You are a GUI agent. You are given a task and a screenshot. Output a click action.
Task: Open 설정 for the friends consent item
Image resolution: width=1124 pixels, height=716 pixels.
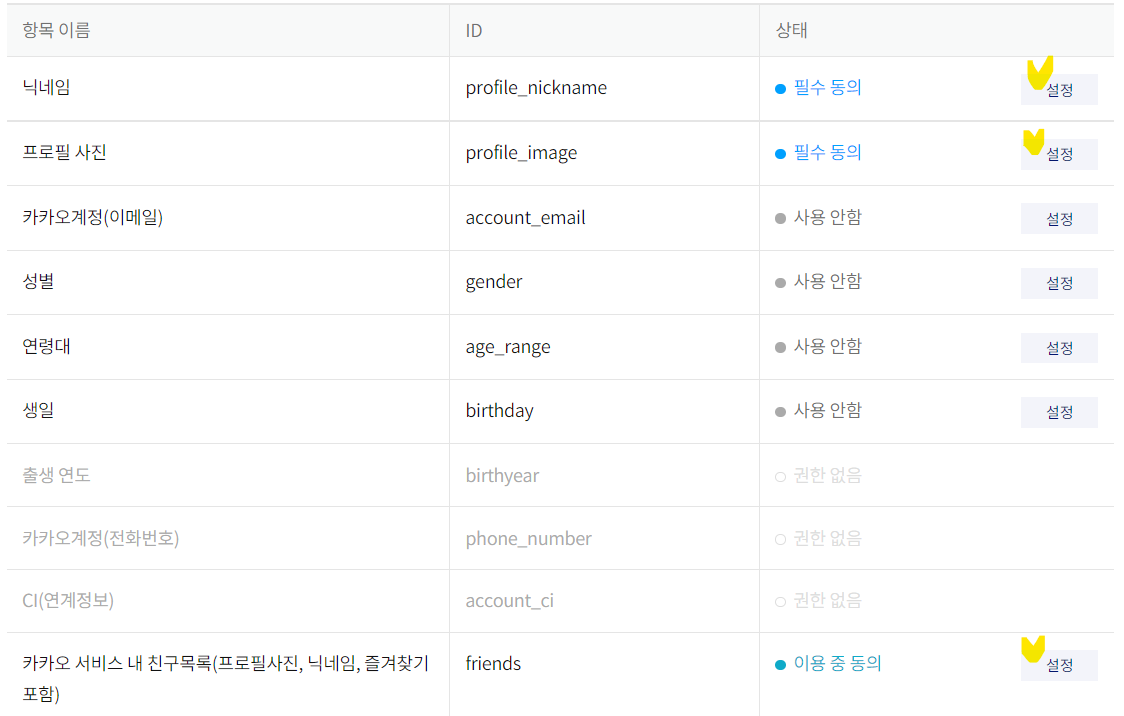[1059, 664]
